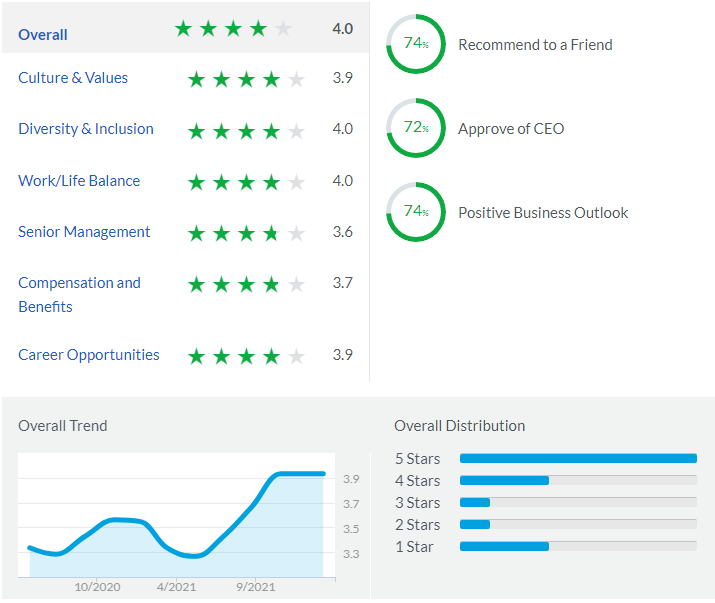This screenshot has width=715, height=603.
Task: Select Career Opportunities rating link
Action: point(89,355)
